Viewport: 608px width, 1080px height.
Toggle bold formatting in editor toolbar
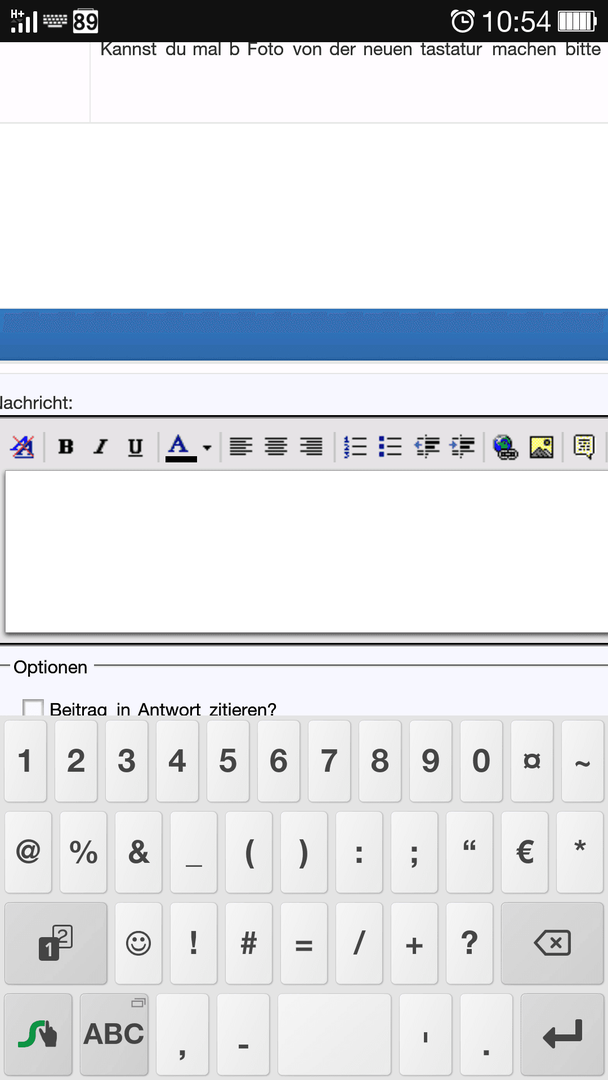[65, 447]
